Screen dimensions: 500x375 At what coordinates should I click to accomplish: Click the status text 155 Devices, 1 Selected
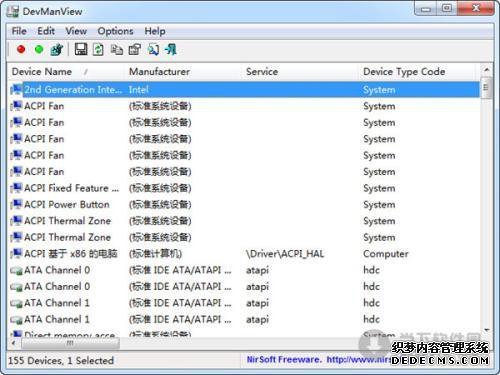(61, 360)
